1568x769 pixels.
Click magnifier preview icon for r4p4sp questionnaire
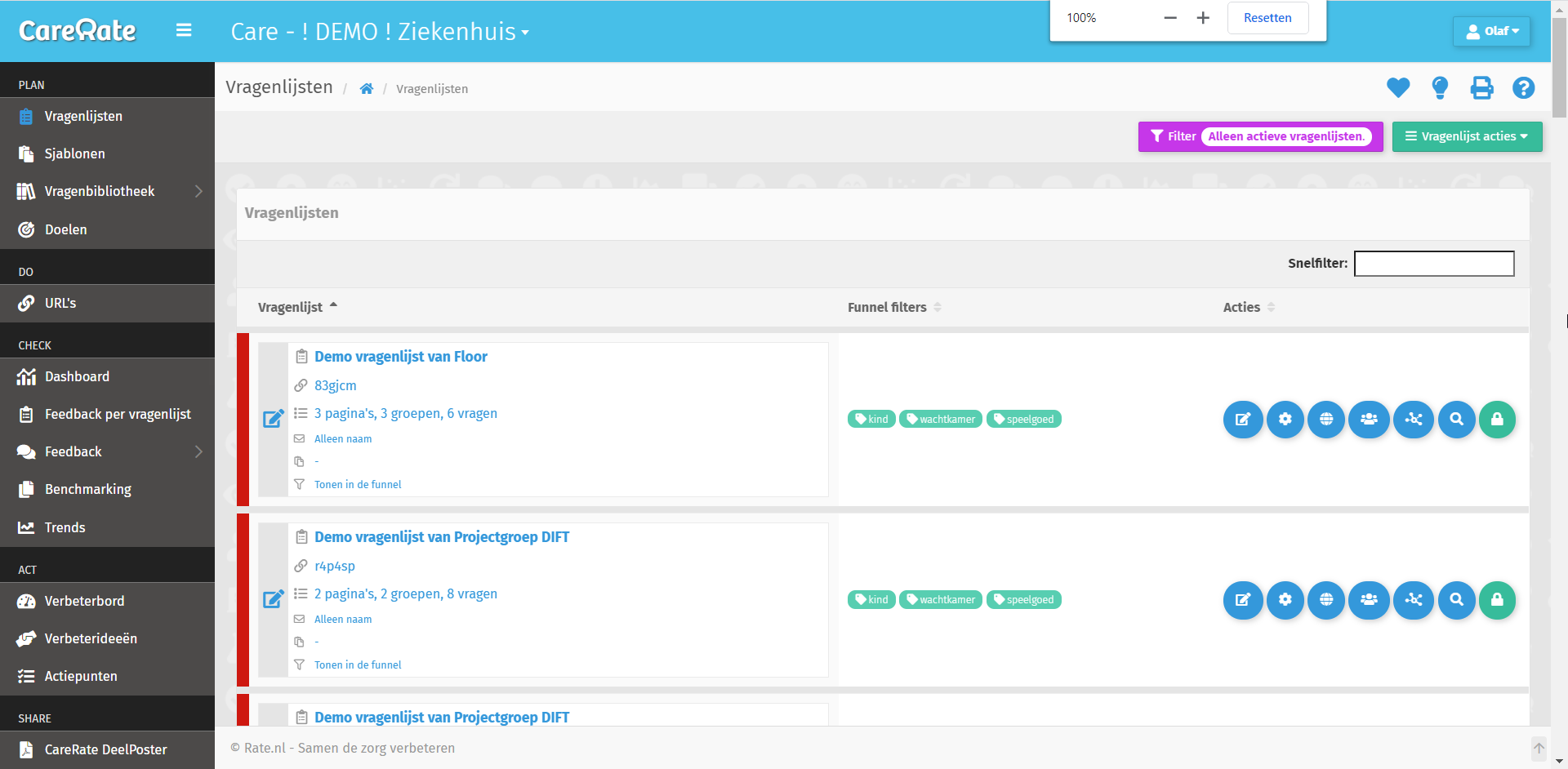point(1456,600)
